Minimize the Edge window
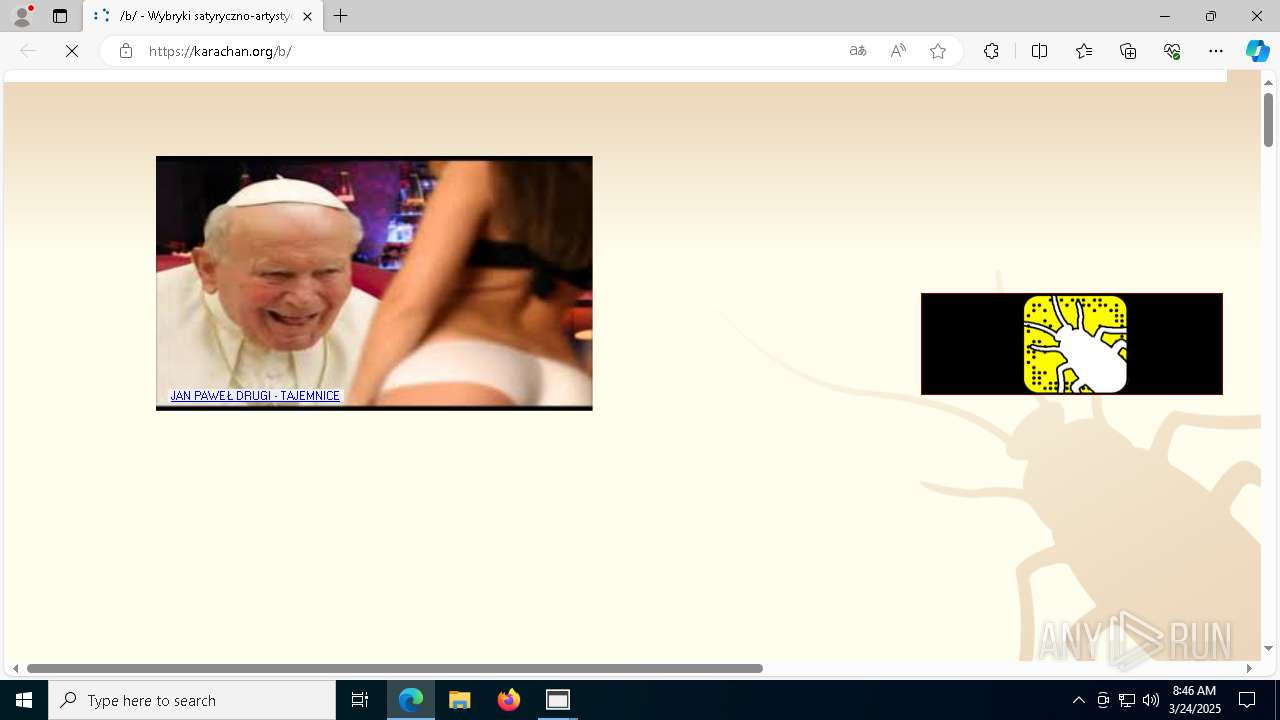Viewport: 1280px width, 720px height. pyautogui.click(x=1165, y=16)
